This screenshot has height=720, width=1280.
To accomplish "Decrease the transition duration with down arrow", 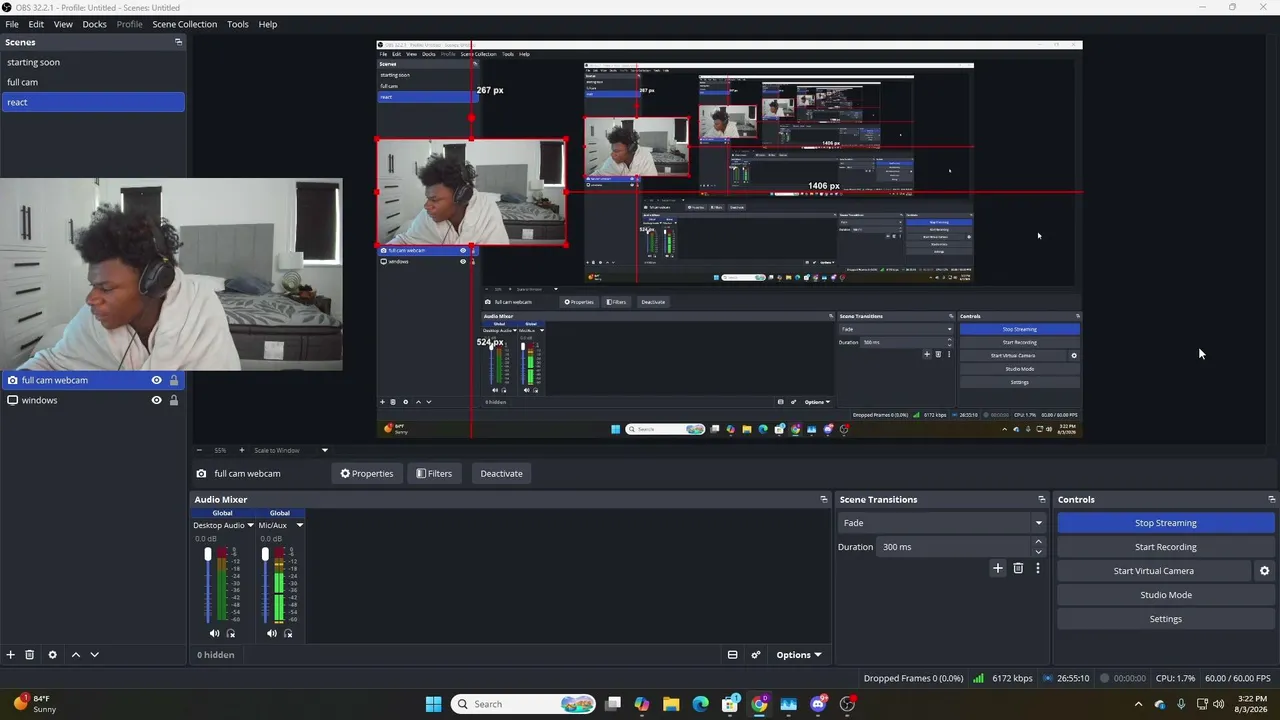I will pos(1038,552).
